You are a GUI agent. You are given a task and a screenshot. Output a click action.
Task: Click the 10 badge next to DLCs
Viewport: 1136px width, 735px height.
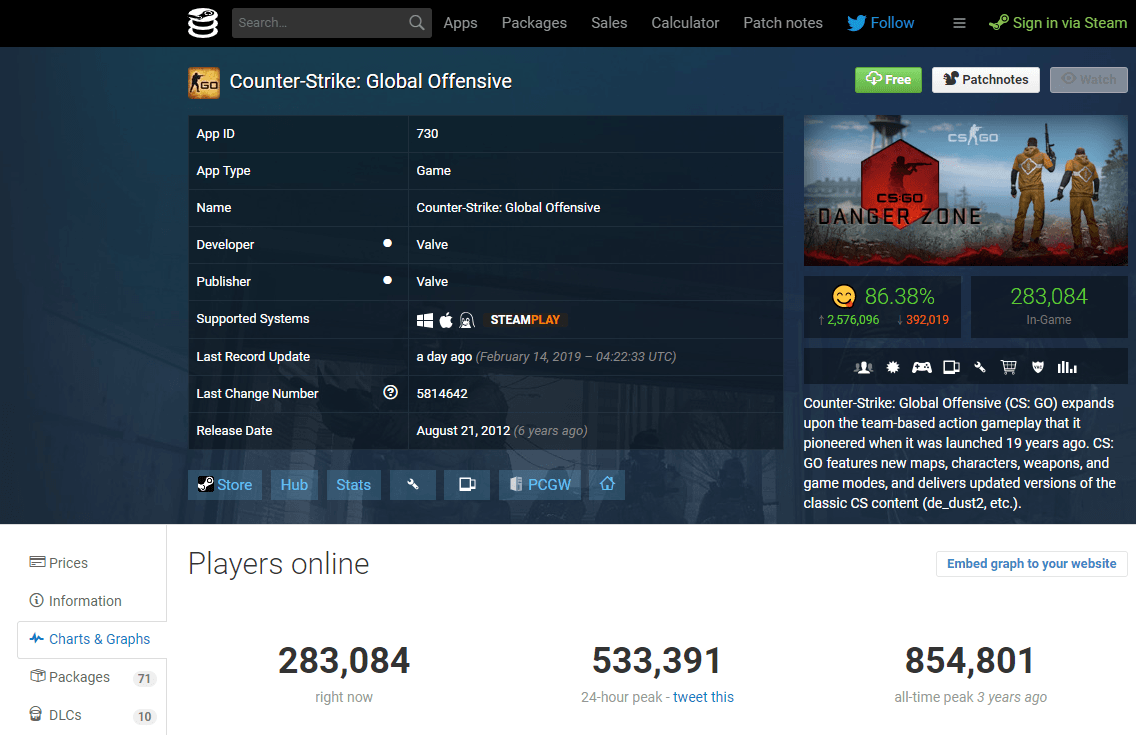[x=145, y=716]
